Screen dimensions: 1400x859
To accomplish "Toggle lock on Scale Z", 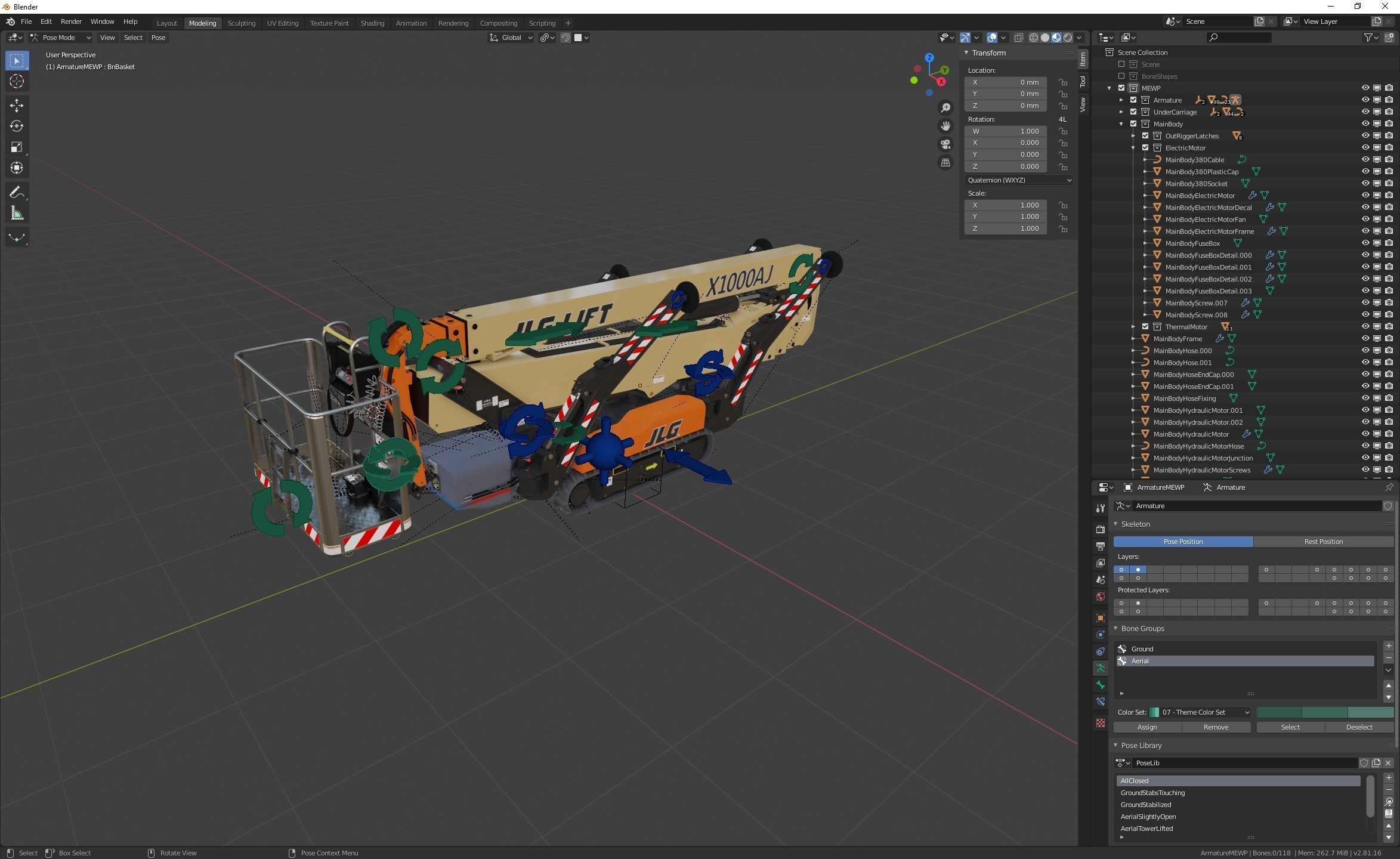I will 1063,228.
